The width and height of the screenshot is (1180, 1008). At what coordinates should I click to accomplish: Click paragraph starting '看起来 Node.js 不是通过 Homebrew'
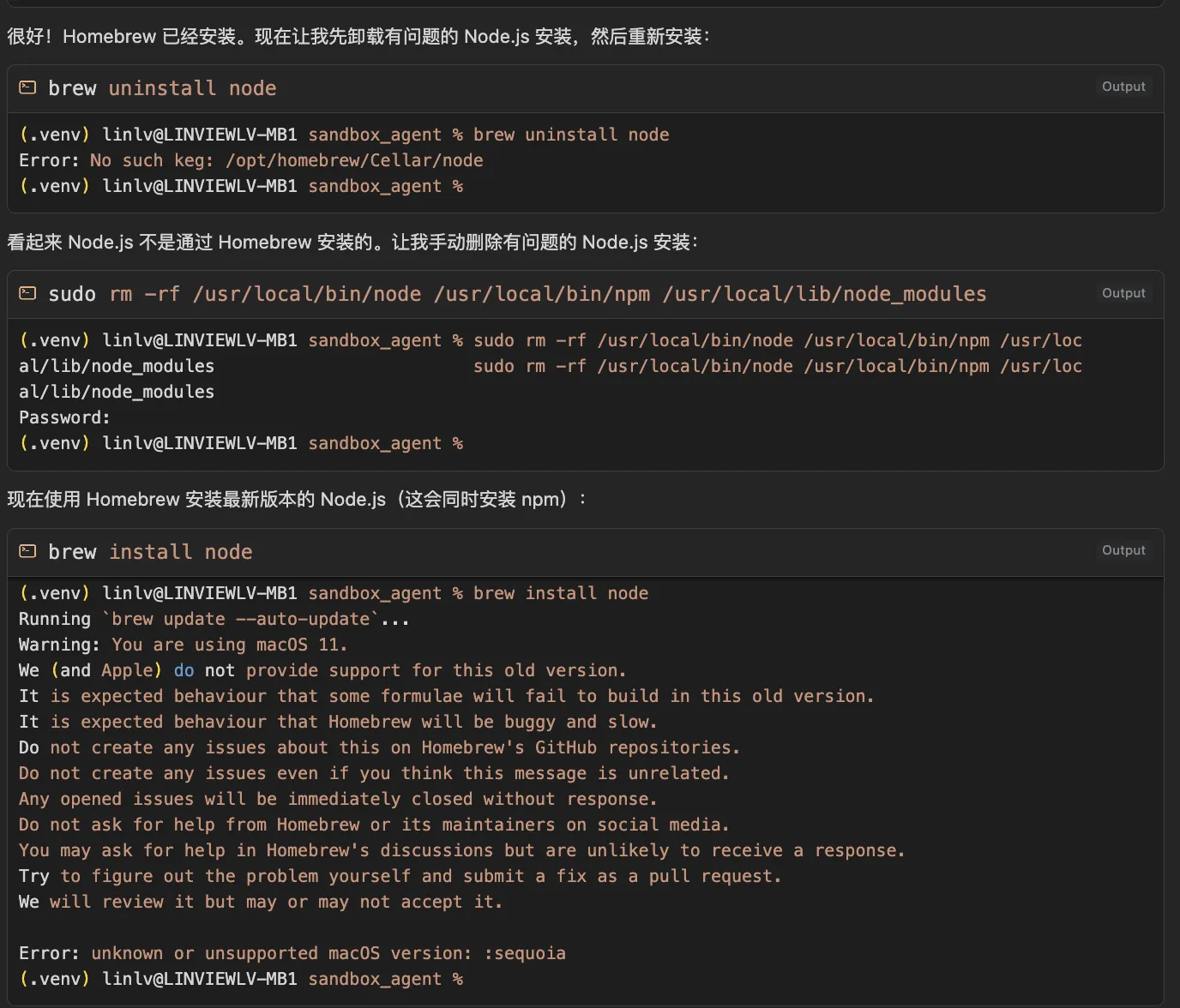pos(352,242)
